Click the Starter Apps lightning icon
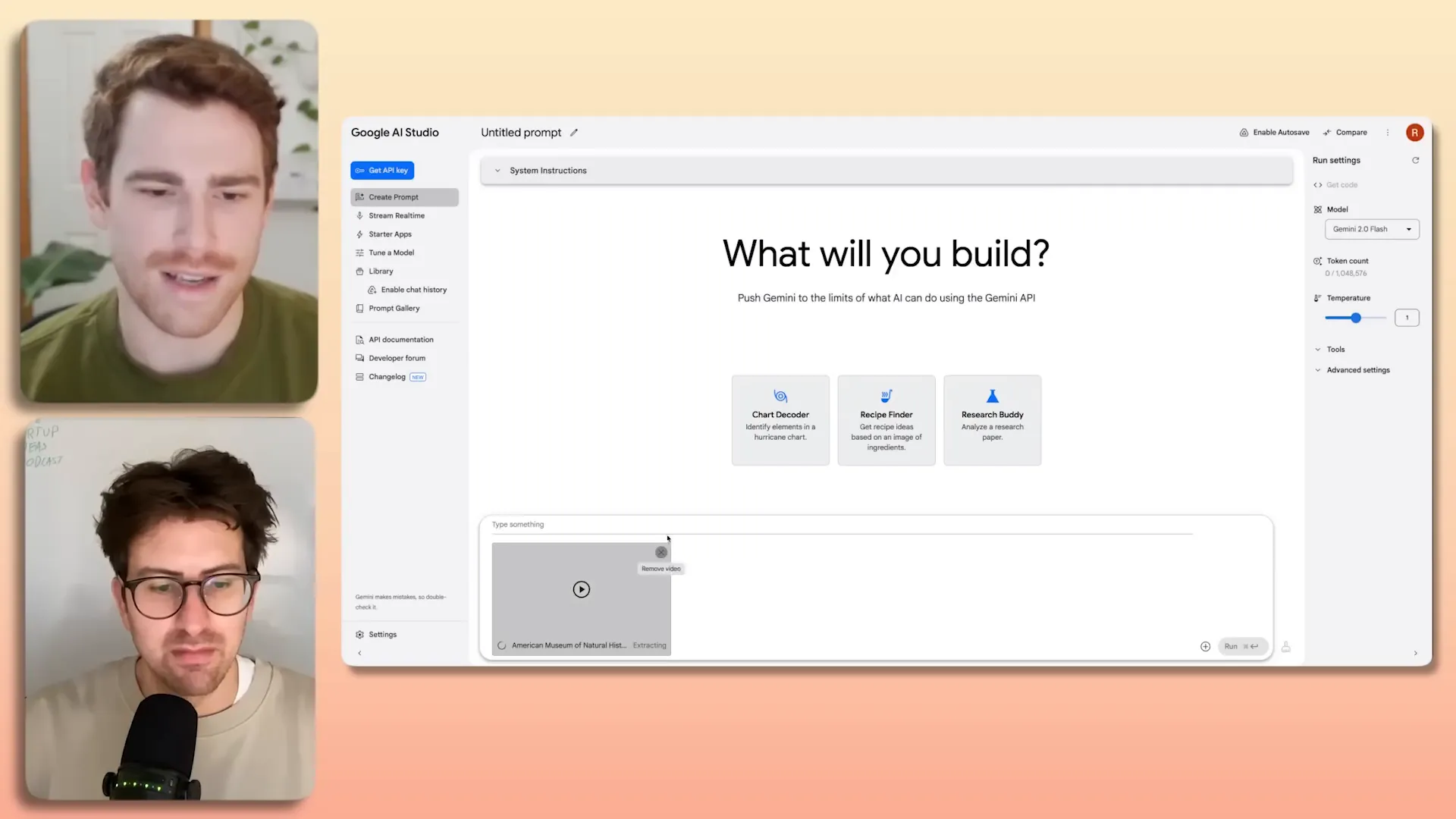 click(359, 234)
